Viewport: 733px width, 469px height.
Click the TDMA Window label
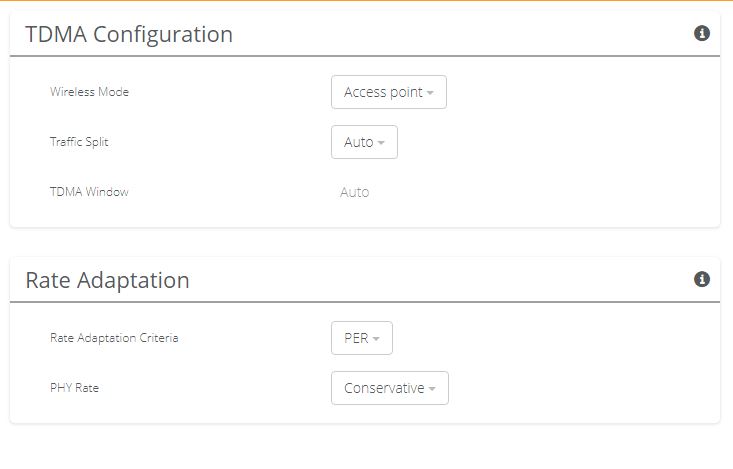point(89,192)
